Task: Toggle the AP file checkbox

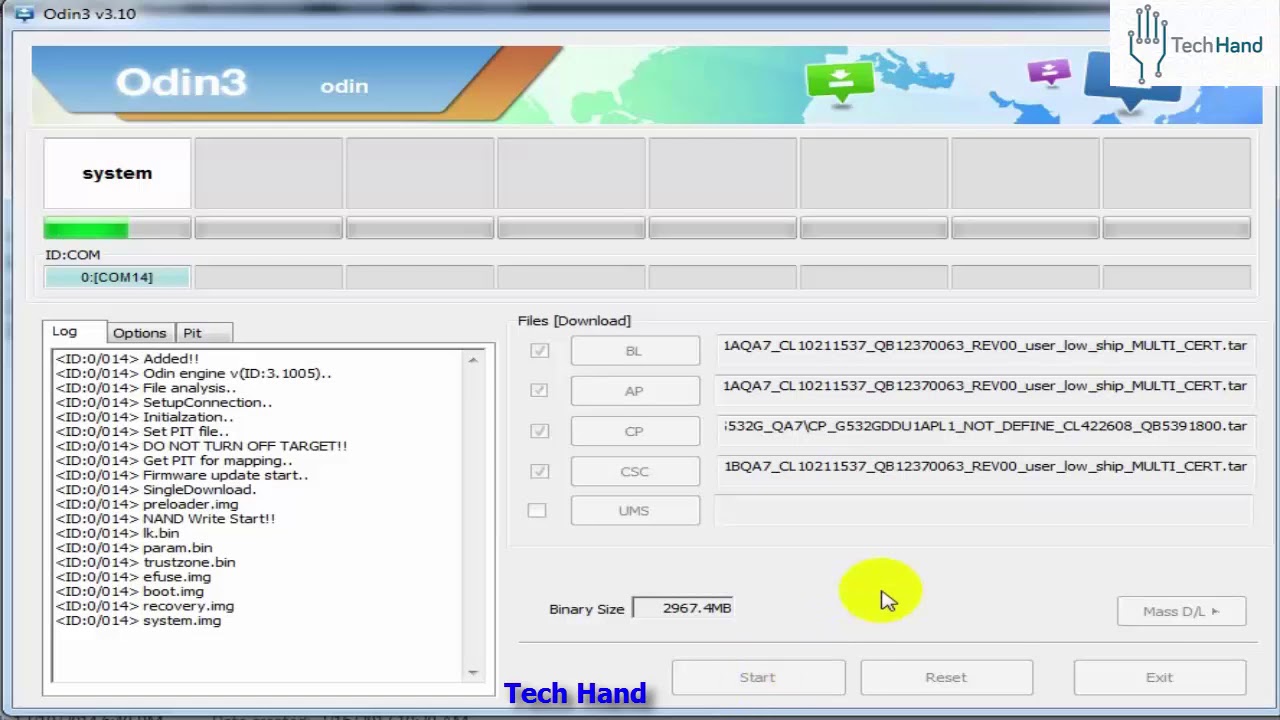Action: tap(540, 390)
